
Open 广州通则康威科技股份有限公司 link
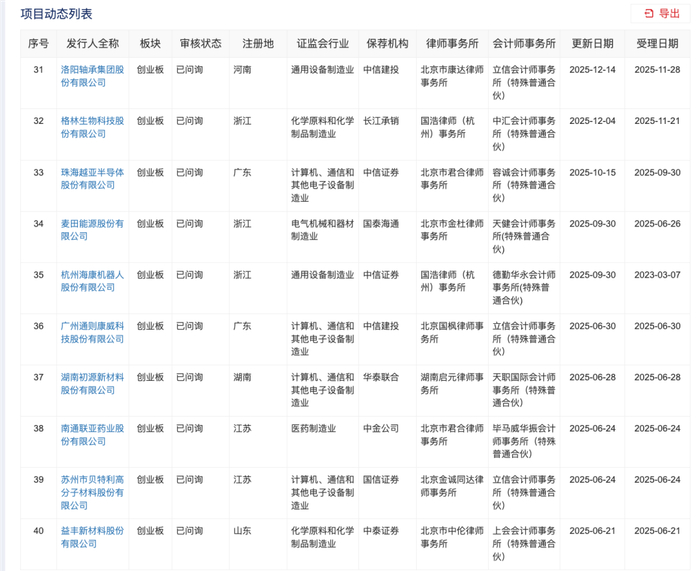point(92,332)
